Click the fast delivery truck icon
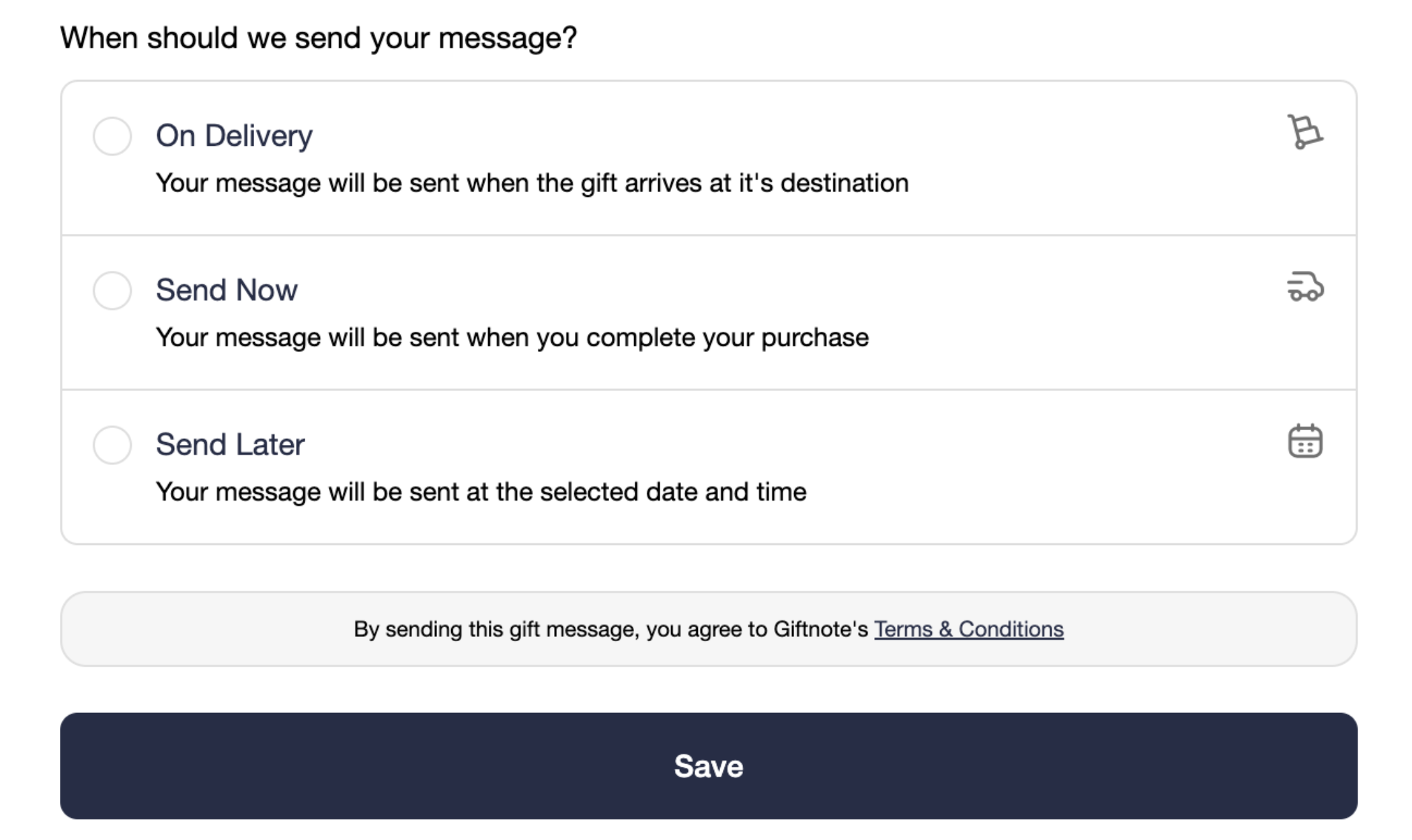 pyautogui.click(x=1304, y=287)
